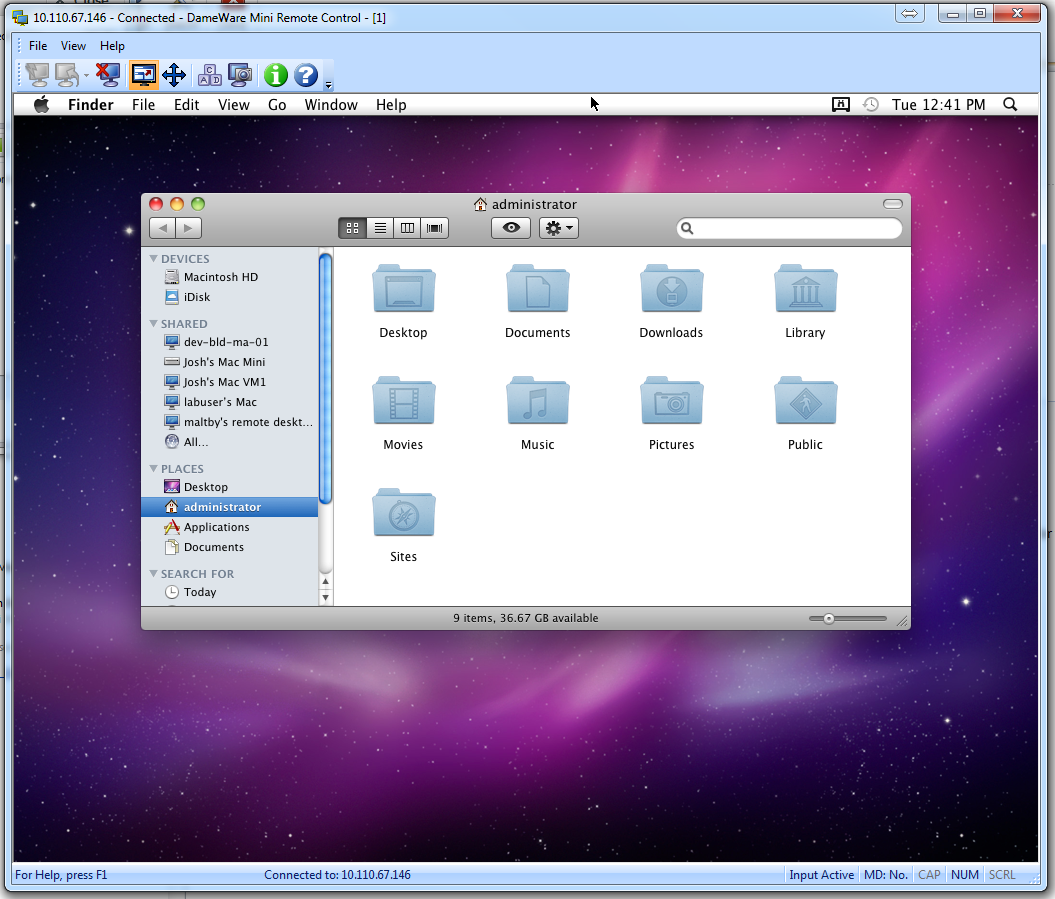Select labuser's Mac in sidebar
The width and height of the screenshot is (1055, 899).
[229, 402]
